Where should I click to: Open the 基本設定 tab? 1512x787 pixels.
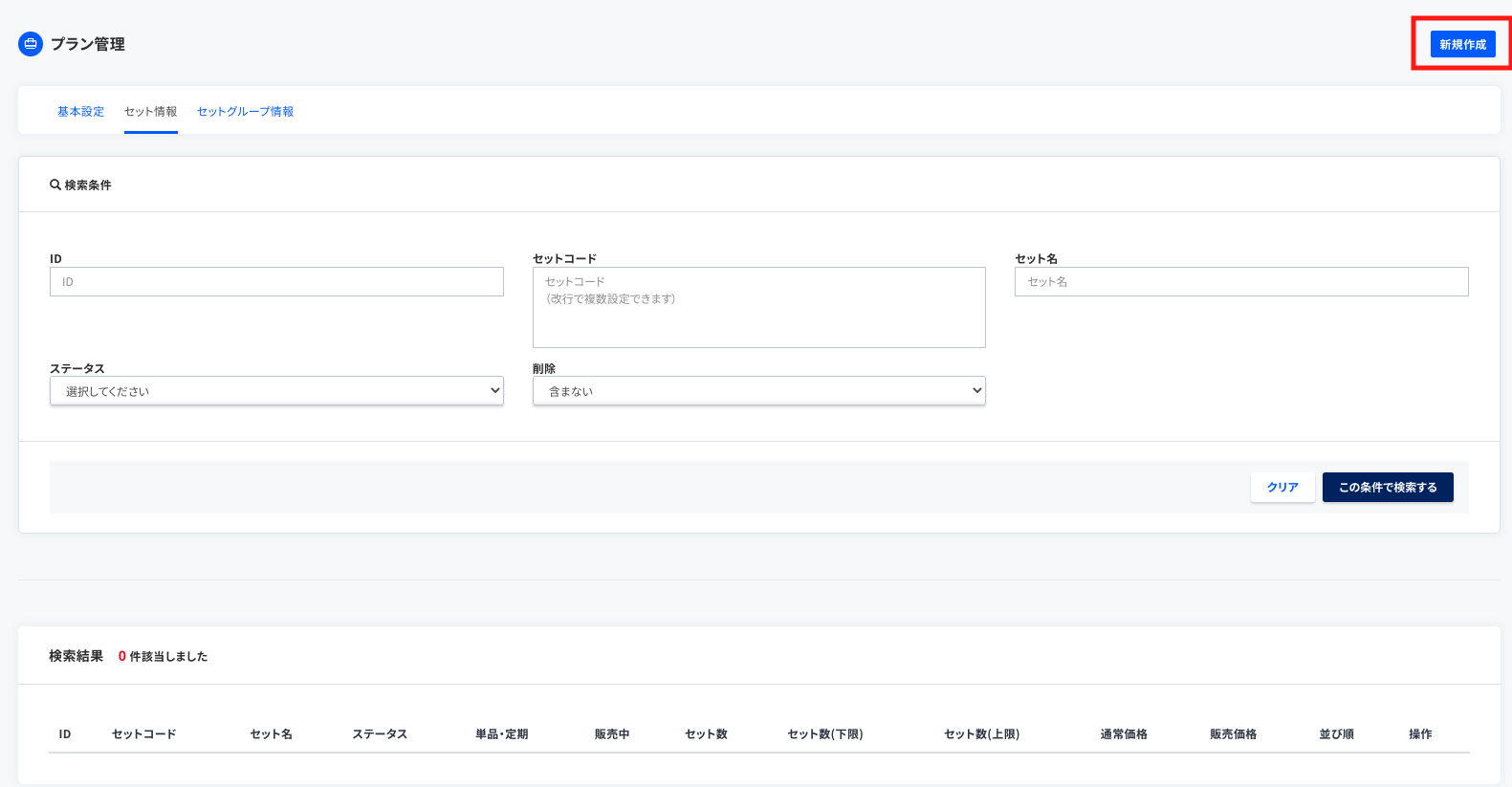80,112
